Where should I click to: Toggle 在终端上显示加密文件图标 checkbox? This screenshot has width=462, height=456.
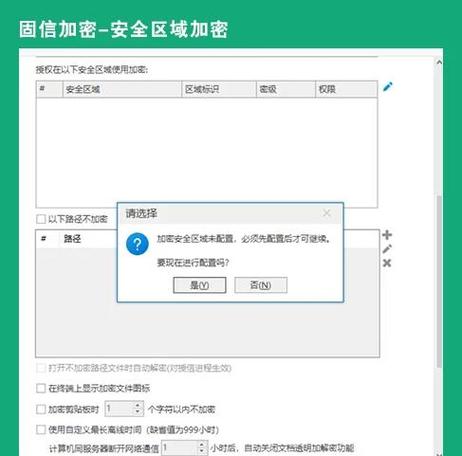click(x=41, y=388)
